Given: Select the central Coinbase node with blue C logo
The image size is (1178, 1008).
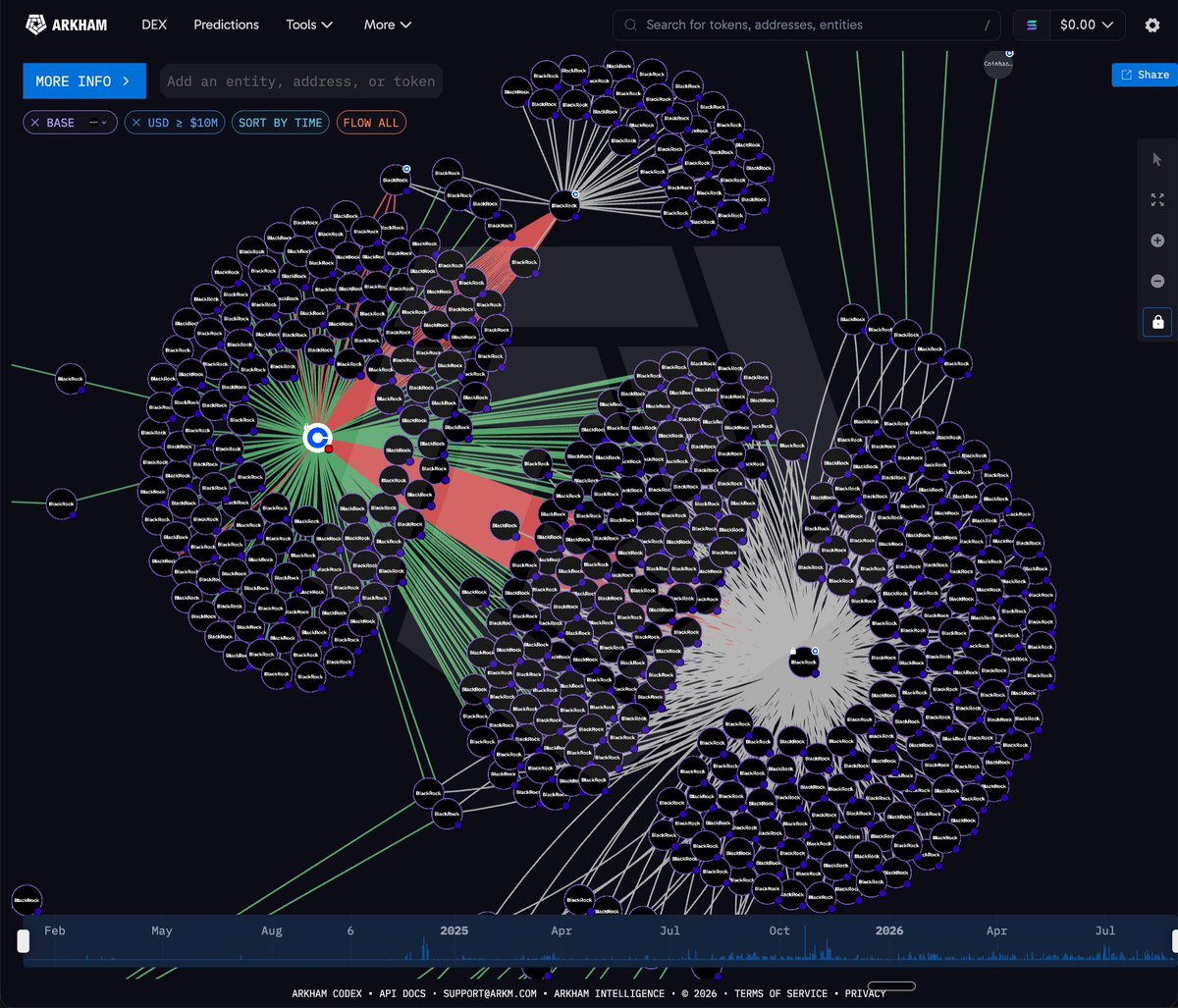Looking at the screenshot, I should point(317,438).
